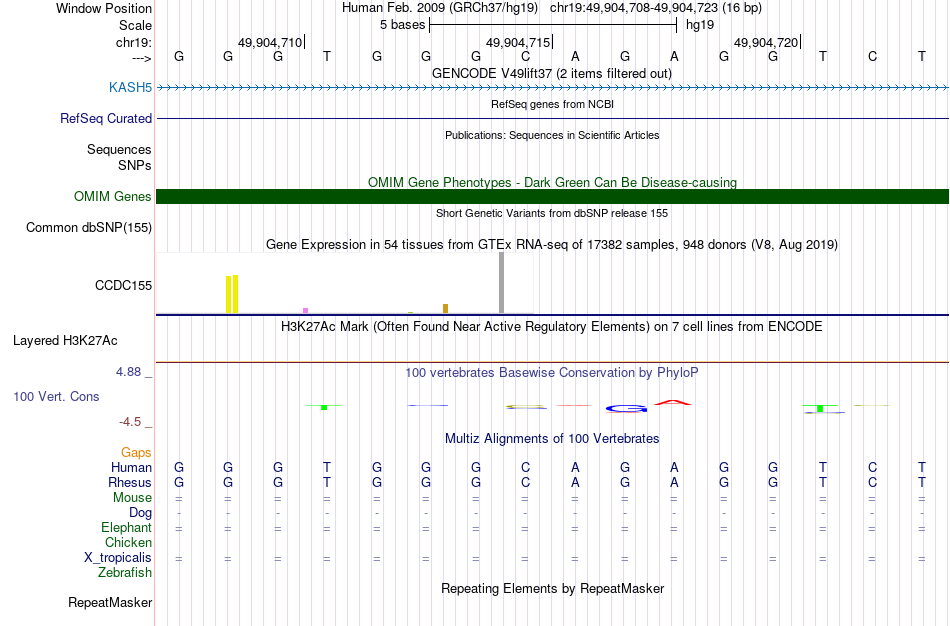Viewport: 950px width, 626px height.
Task: Click the Window Position label
Action: [104, 8]
